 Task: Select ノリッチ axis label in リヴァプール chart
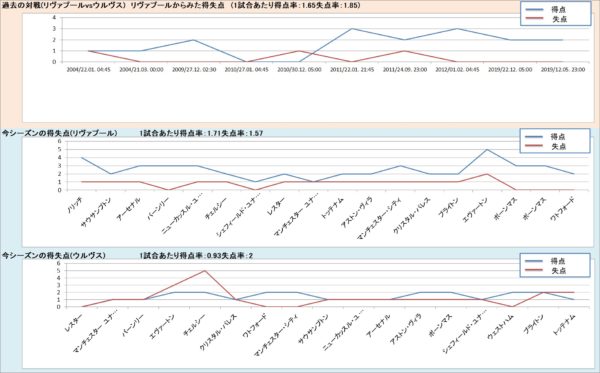pyautogui.click(x=76, y=205)
